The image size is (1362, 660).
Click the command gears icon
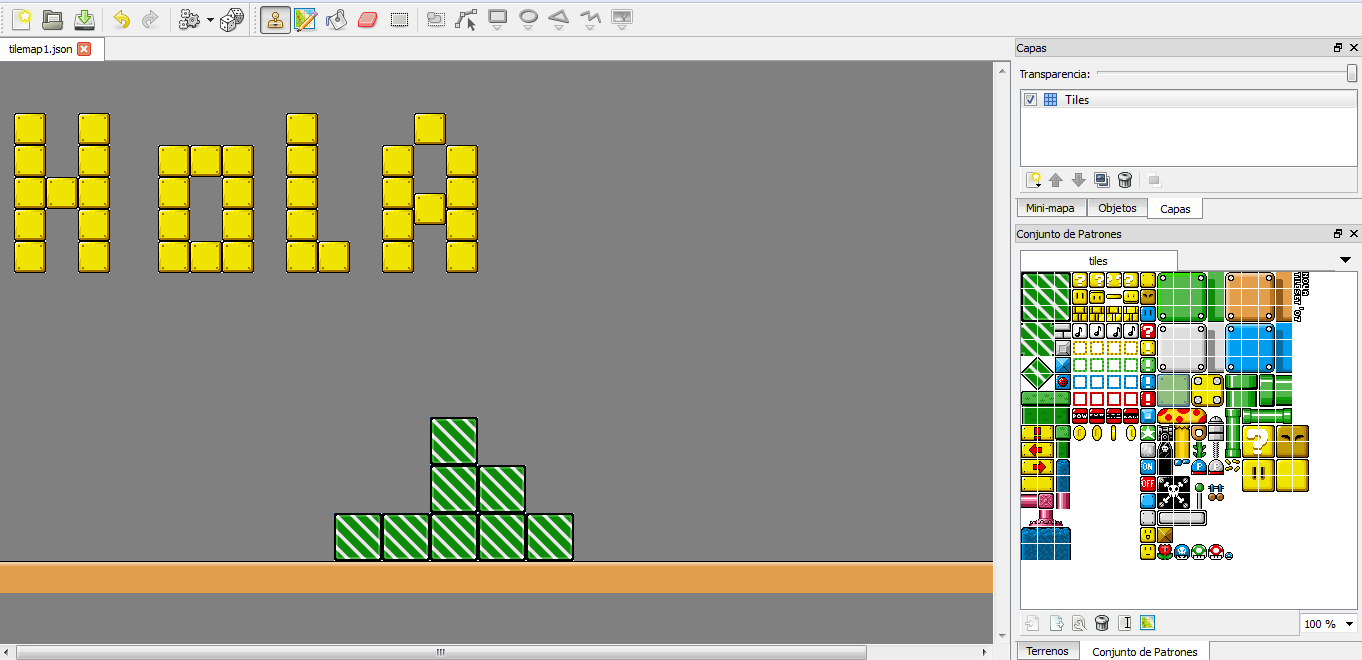pyautogui.click(x=189, y=19)
